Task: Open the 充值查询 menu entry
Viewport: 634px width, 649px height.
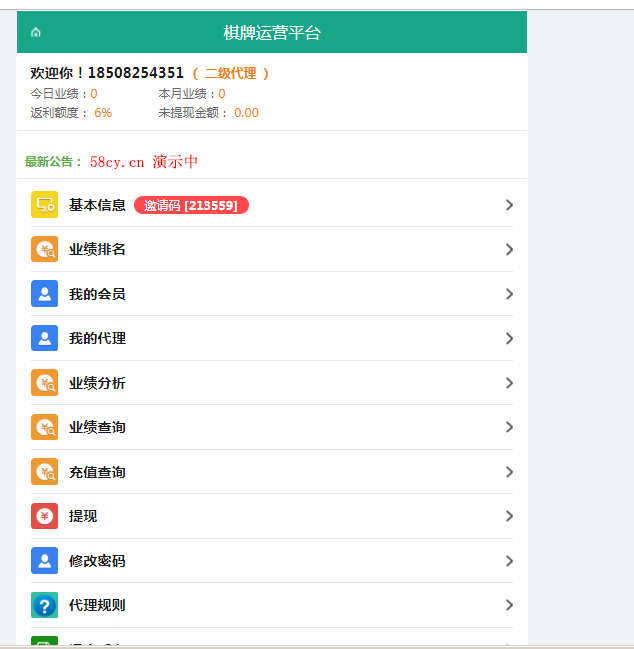Action: tap(272, 472)
